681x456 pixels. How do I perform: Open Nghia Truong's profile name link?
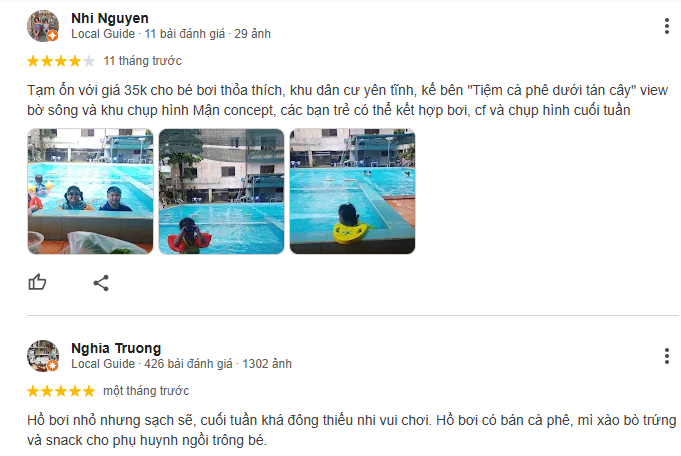click(116, 348)
